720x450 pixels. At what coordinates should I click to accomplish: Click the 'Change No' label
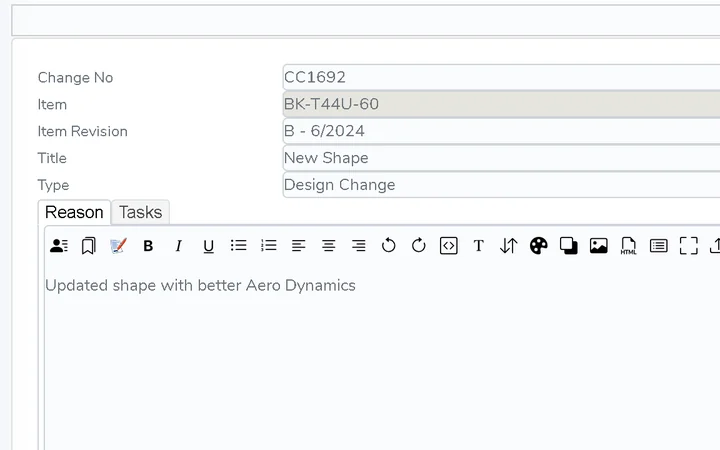coord(75,78)
